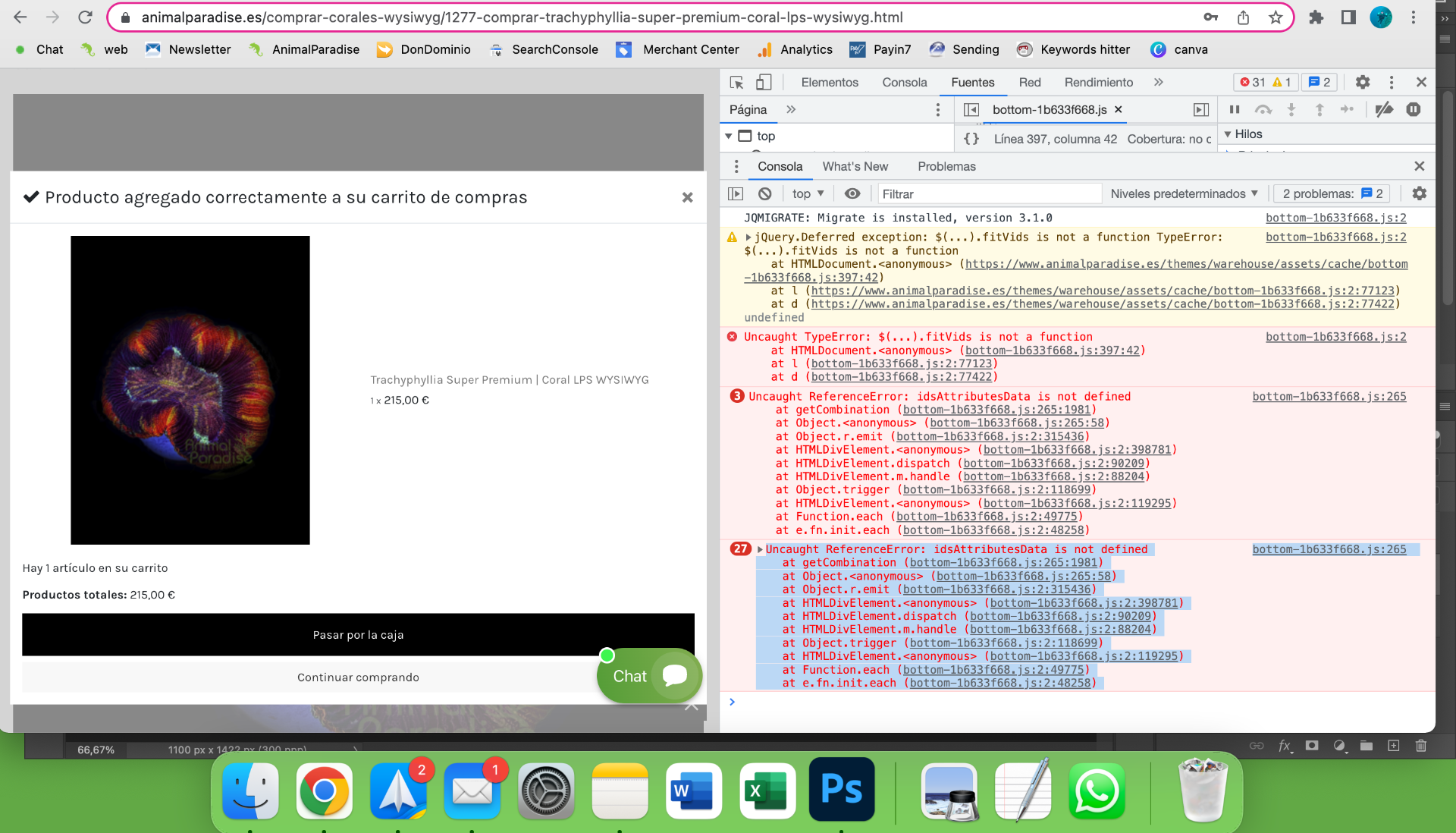Click the pause script execution icon
Viewport: 1456px width, 833px height.
pyautogui.click(x=1235, y=109)
